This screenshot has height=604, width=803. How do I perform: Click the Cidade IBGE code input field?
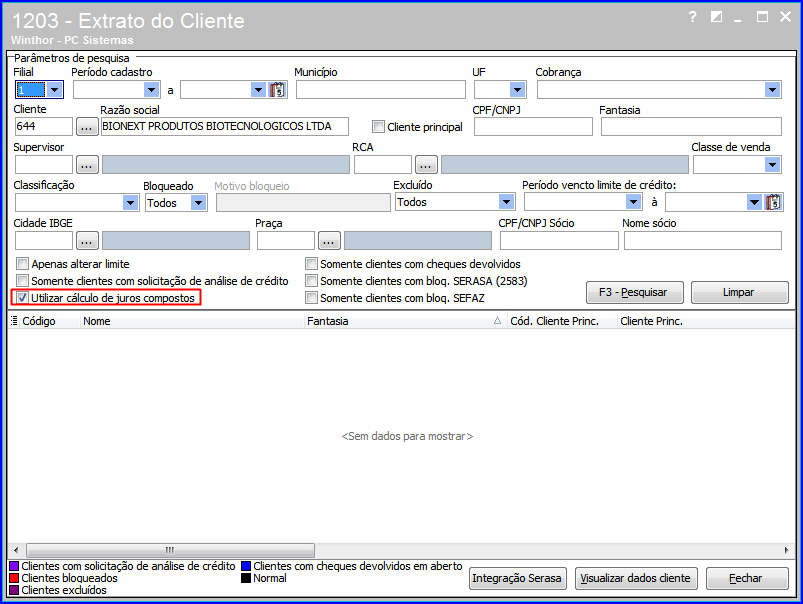pos(44,240)
